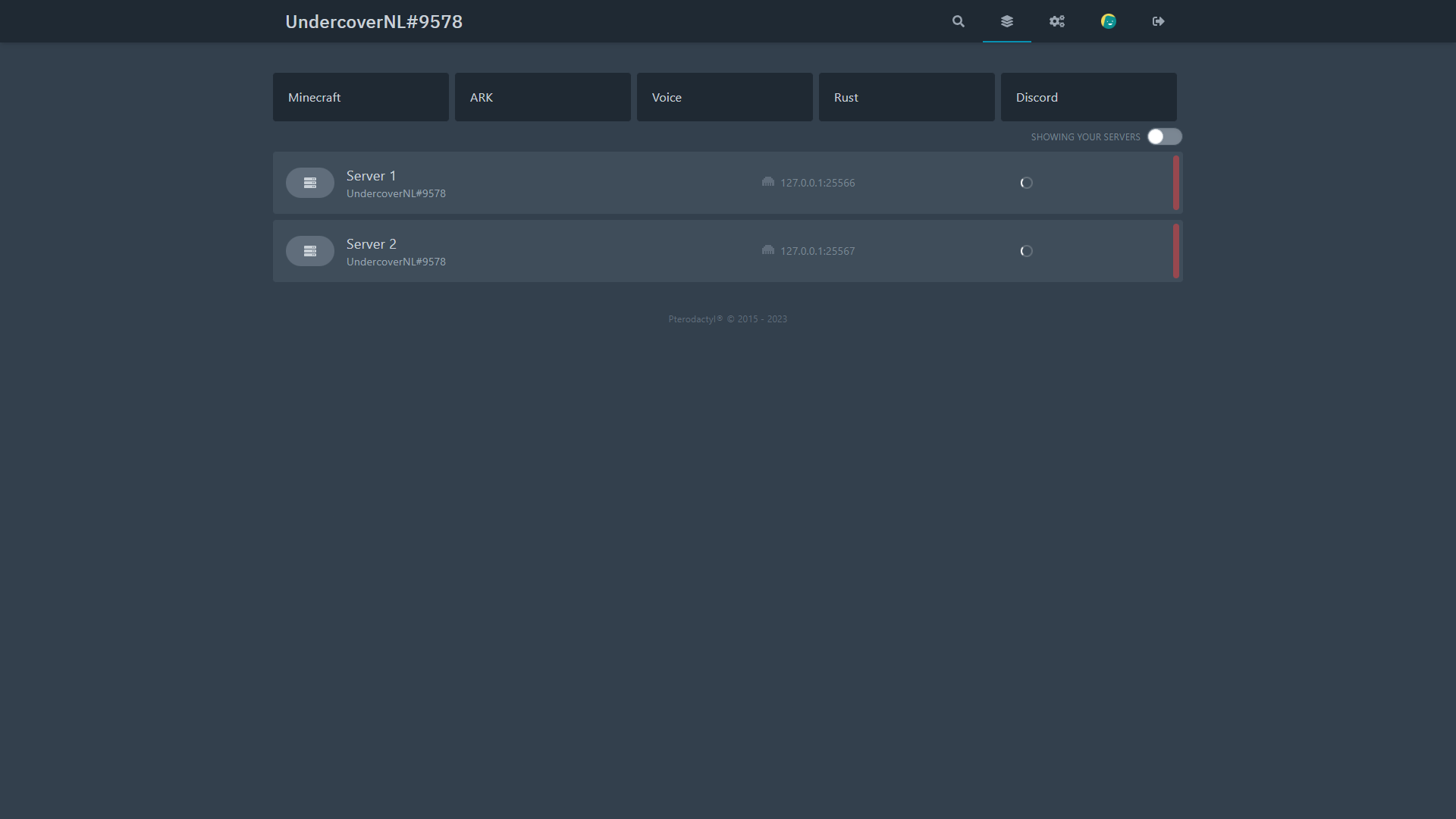Image resolution: width=1456 pixels, height=819 pixels.
Task: Open the Server 2 link
Action: 371,244
